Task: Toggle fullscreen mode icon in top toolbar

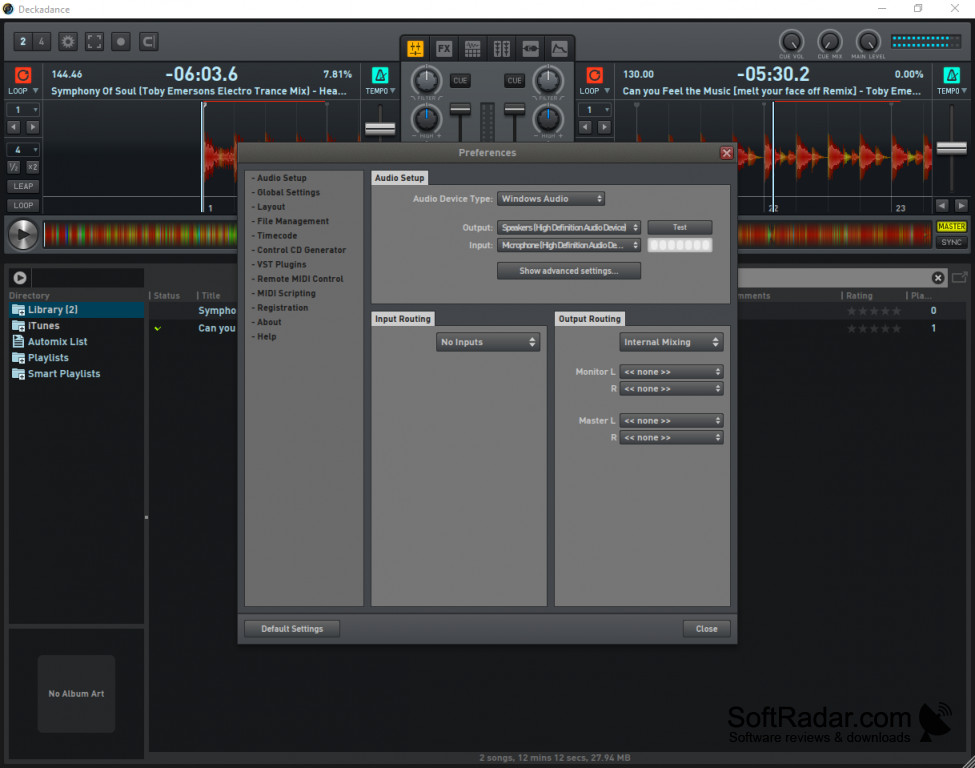Action: (x=95, y=42)
